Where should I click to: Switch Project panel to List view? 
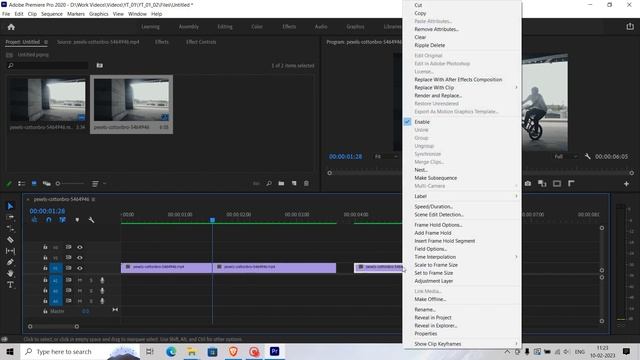click(x=22, y=184)
